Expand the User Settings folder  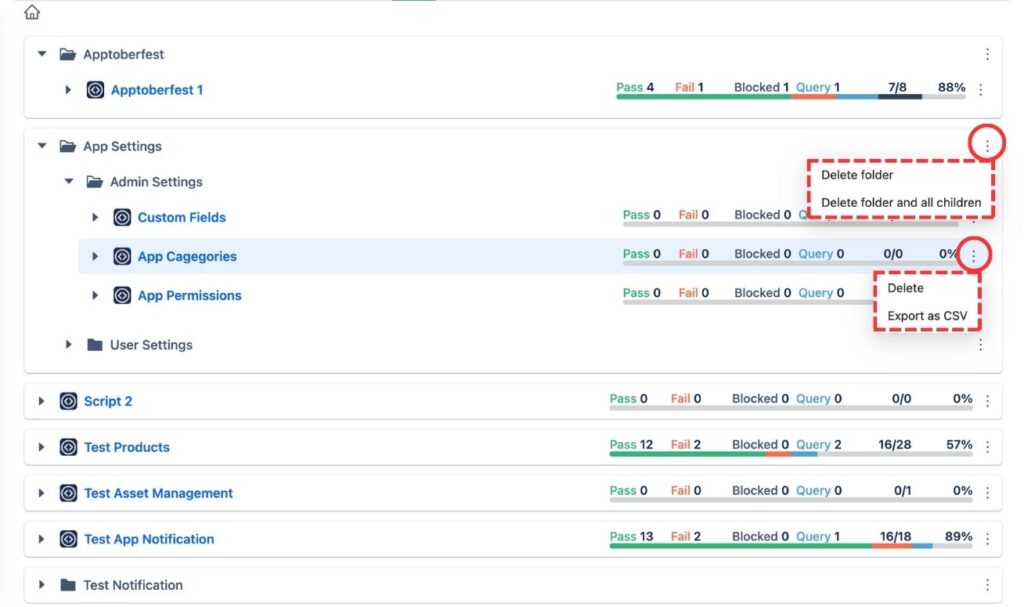[69, 345]
